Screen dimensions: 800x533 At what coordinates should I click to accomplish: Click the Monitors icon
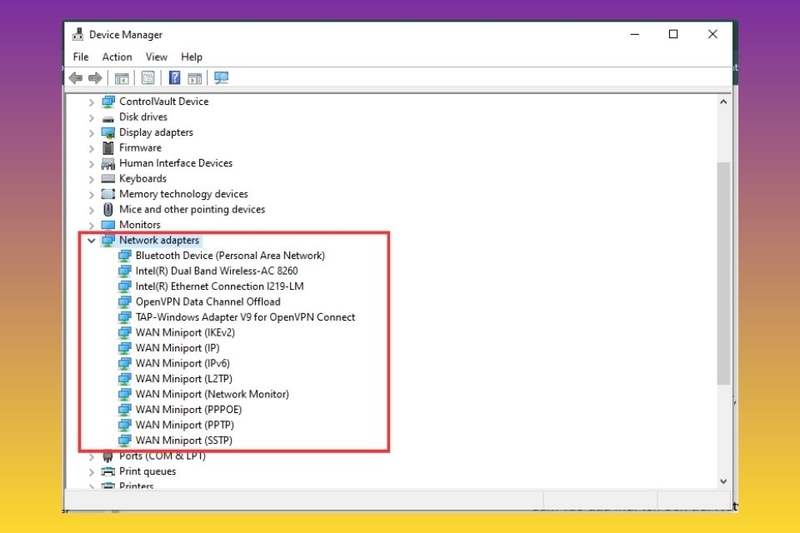[x=108, y=224]
